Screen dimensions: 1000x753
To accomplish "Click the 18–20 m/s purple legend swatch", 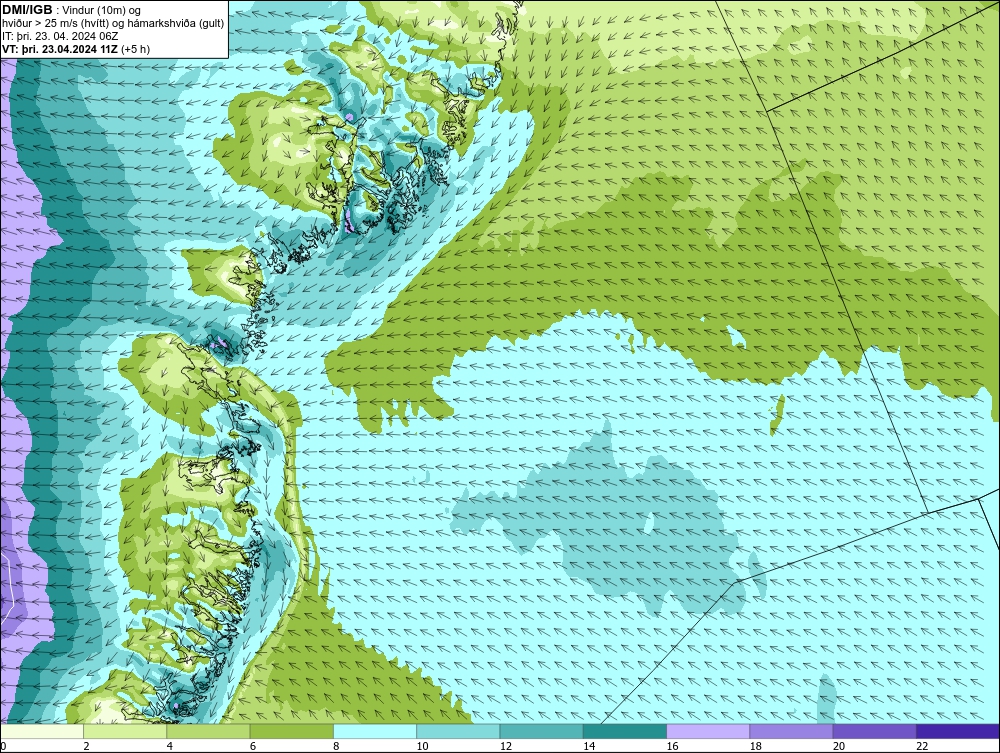I will pos(791,731).
